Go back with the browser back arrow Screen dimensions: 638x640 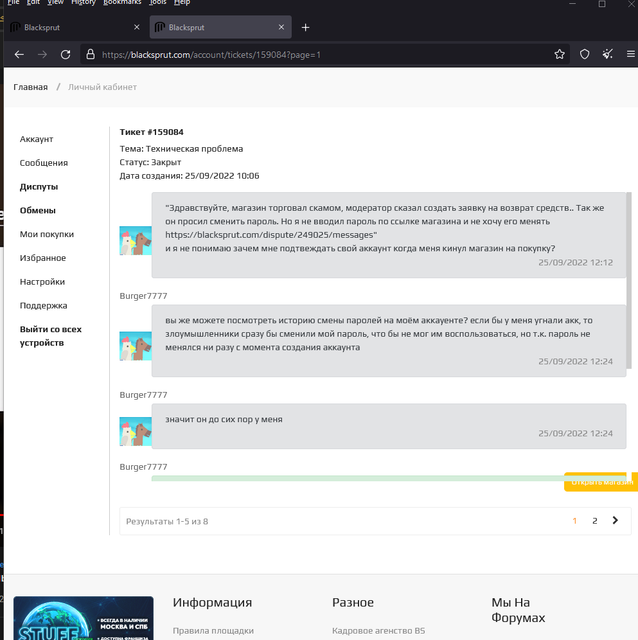click(19, 54)
